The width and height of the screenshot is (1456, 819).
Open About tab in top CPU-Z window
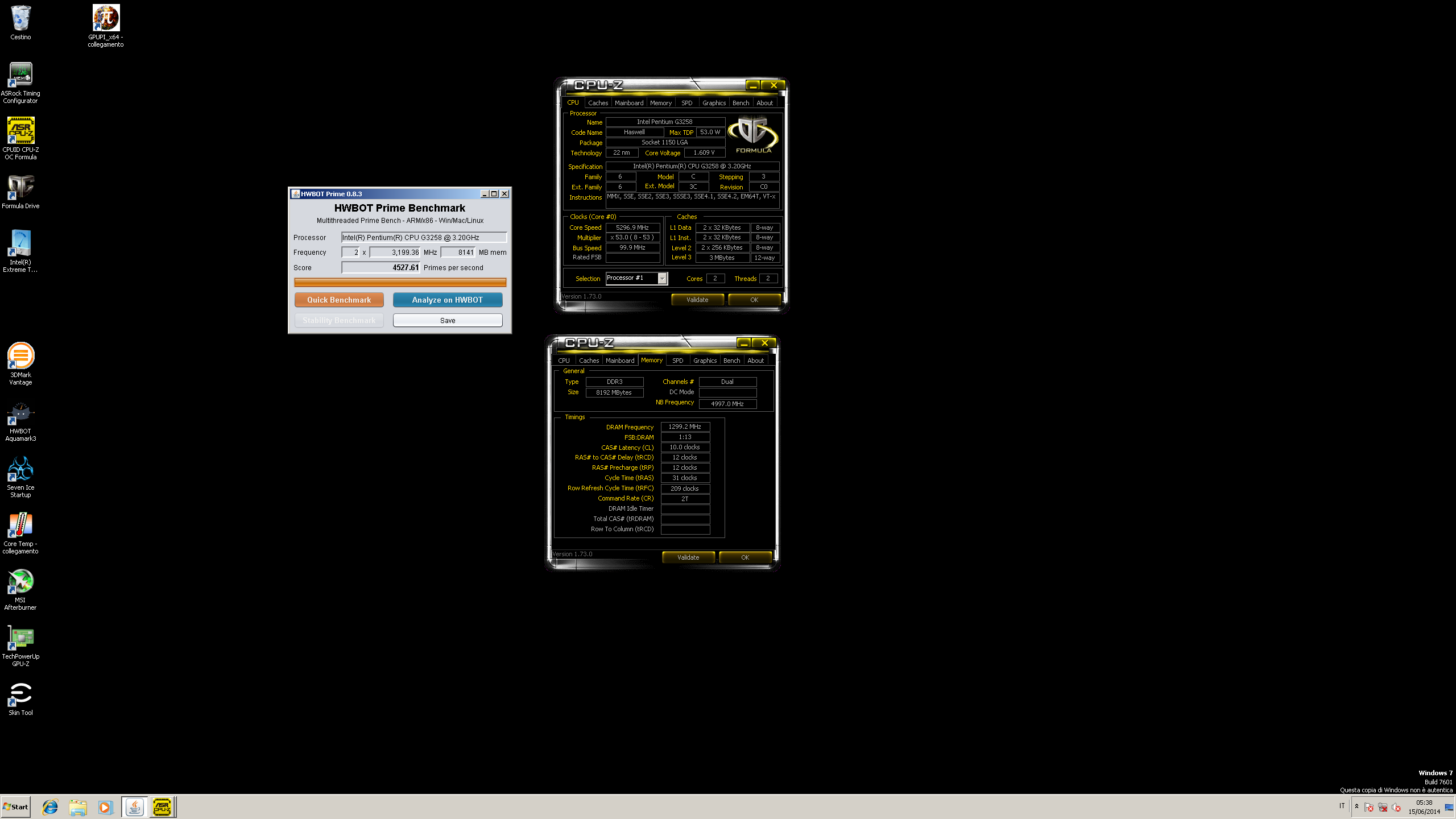click(764, 103)
